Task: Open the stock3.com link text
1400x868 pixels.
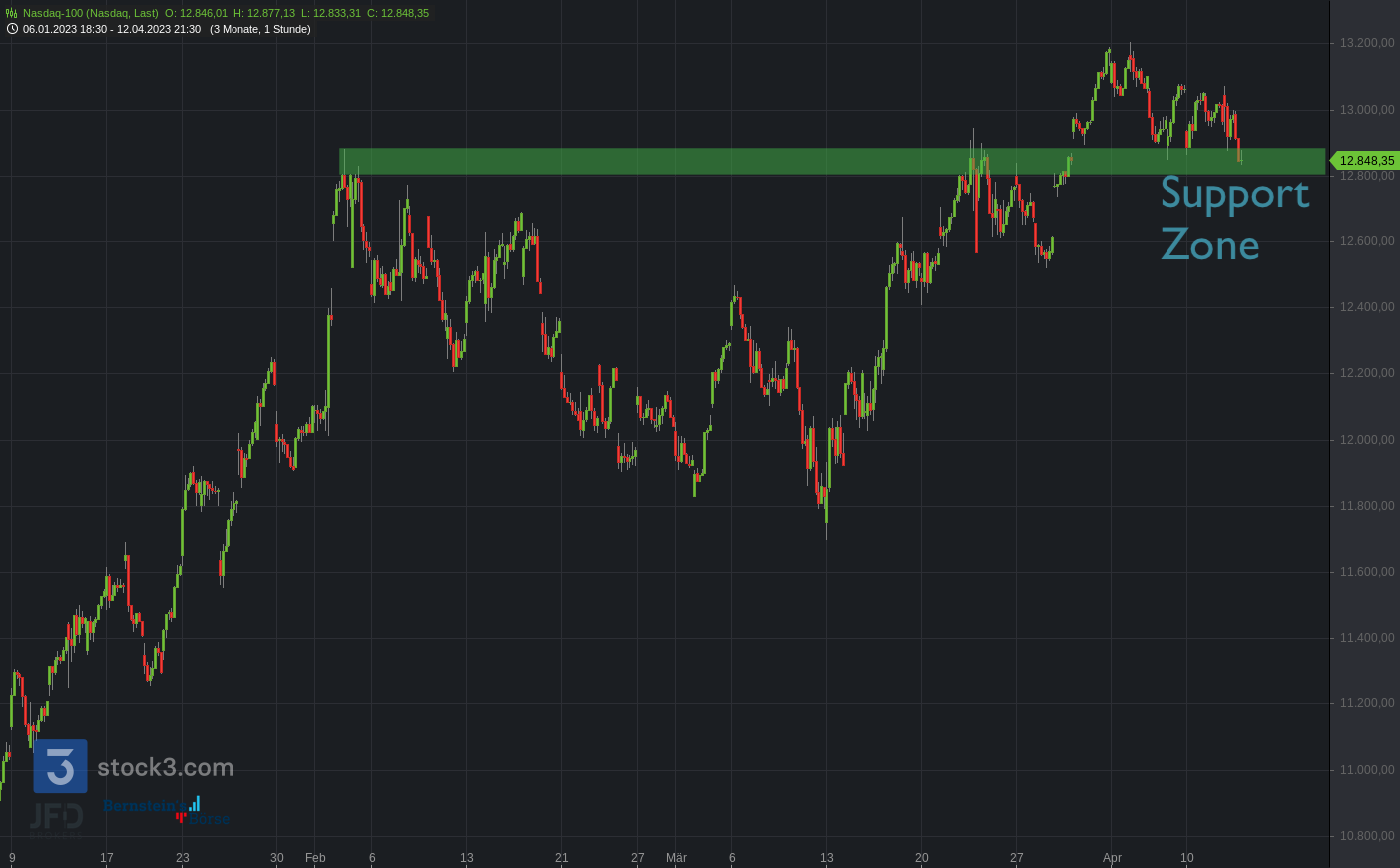Action: tap(165, 767)
